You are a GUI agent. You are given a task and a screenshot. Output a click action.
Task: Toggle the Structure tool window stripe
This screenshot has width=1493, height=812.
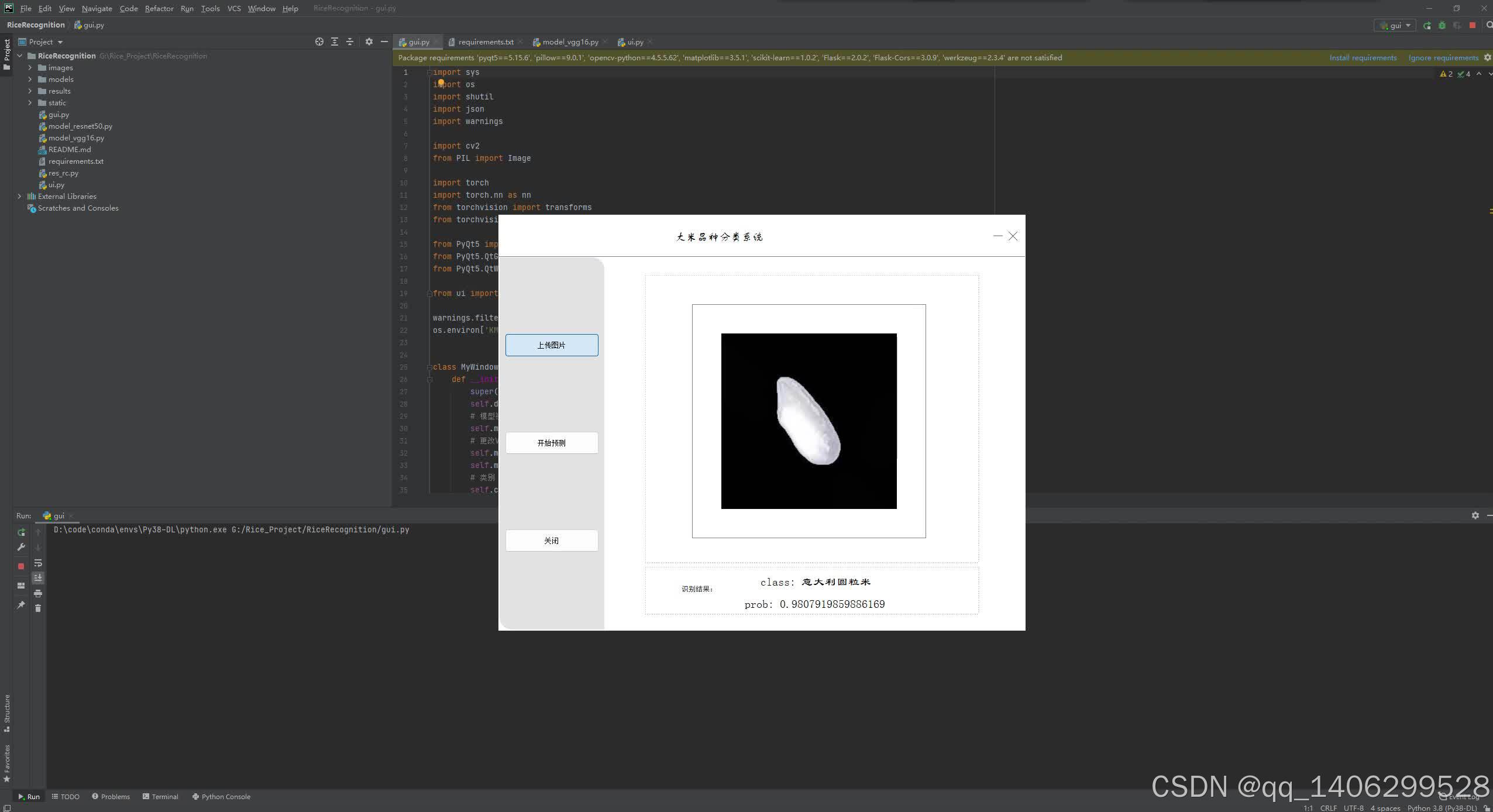tap(7, 713)
